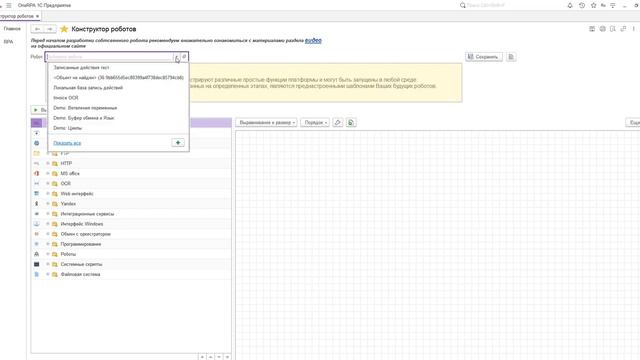Click the green play run button
Screen dimensions: 640x360
coord(36,110)
